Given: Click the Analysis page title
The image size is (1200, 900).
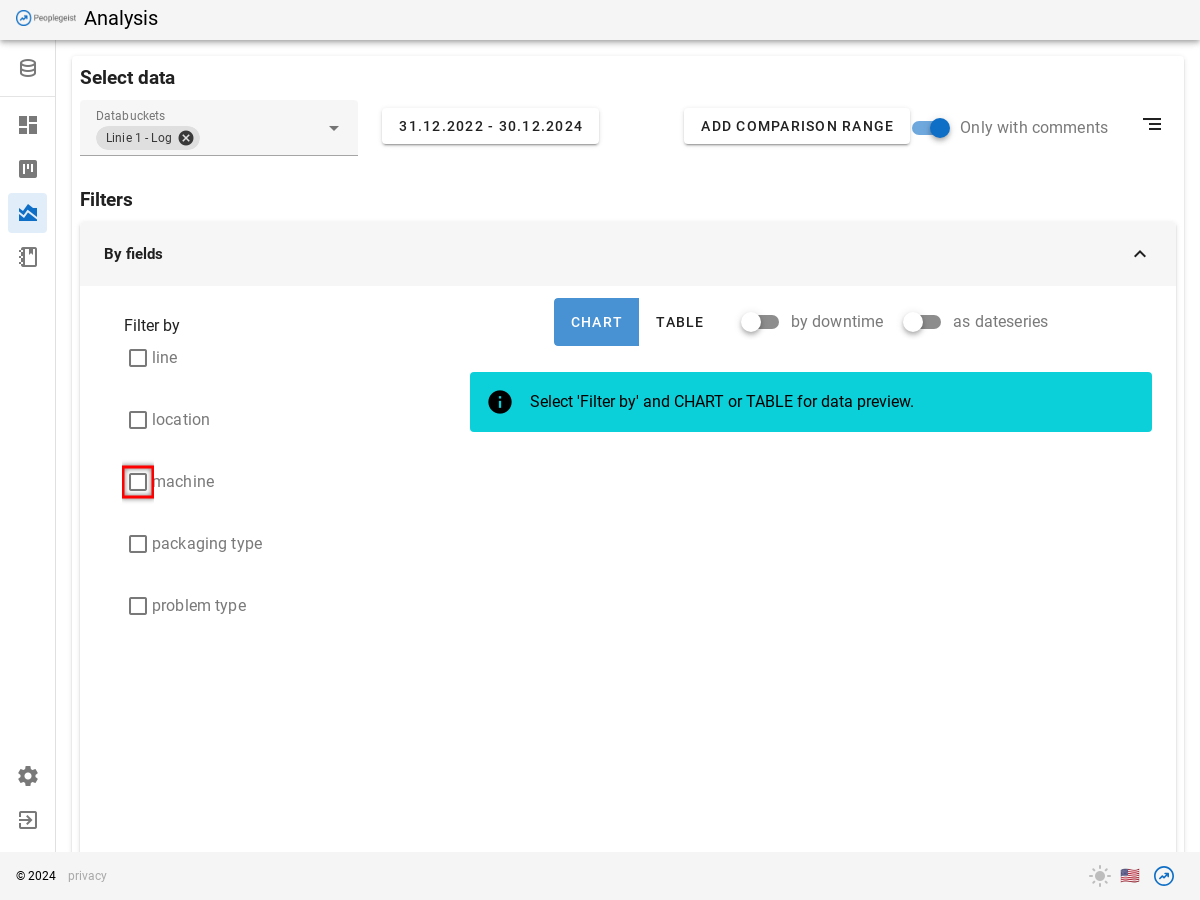Looking at the screenshot, I should click(x=121, y=18).
